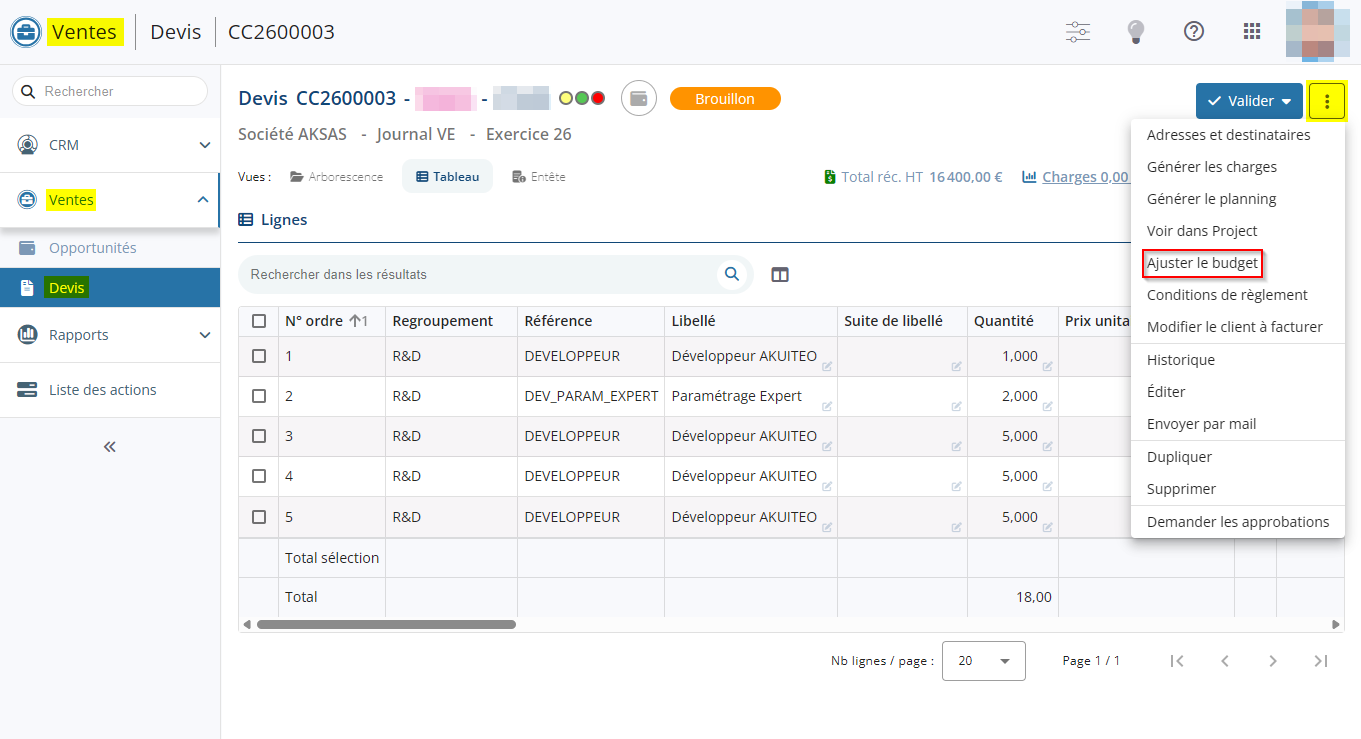
Task: Click the horizontal table scrollbar
Action: pos(386,624)
